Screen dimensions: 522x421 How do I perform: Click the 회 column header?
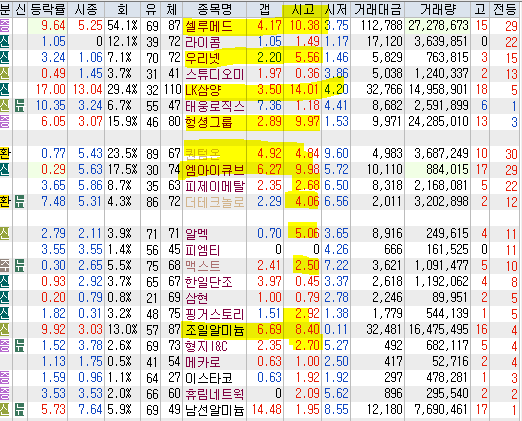[x=122, y=9]
